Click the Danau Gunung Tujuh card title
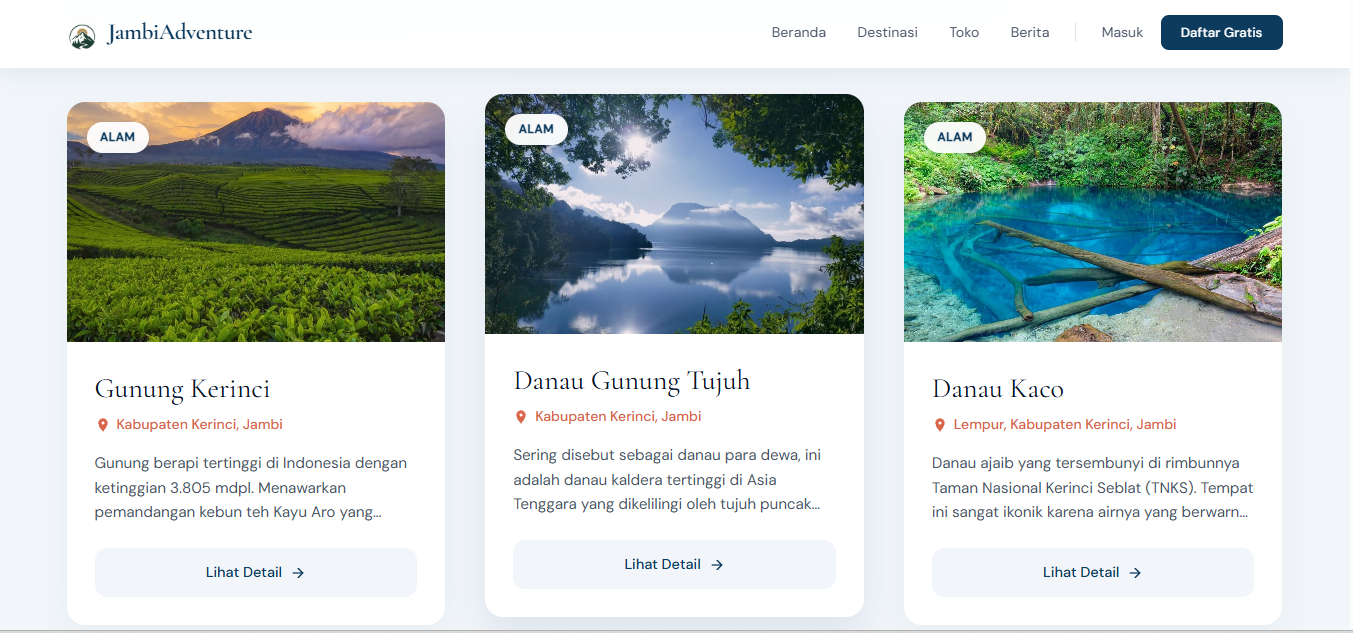The width and height of the screenshot is (1353, 633). pyautogui.click(x=632, y=381)
